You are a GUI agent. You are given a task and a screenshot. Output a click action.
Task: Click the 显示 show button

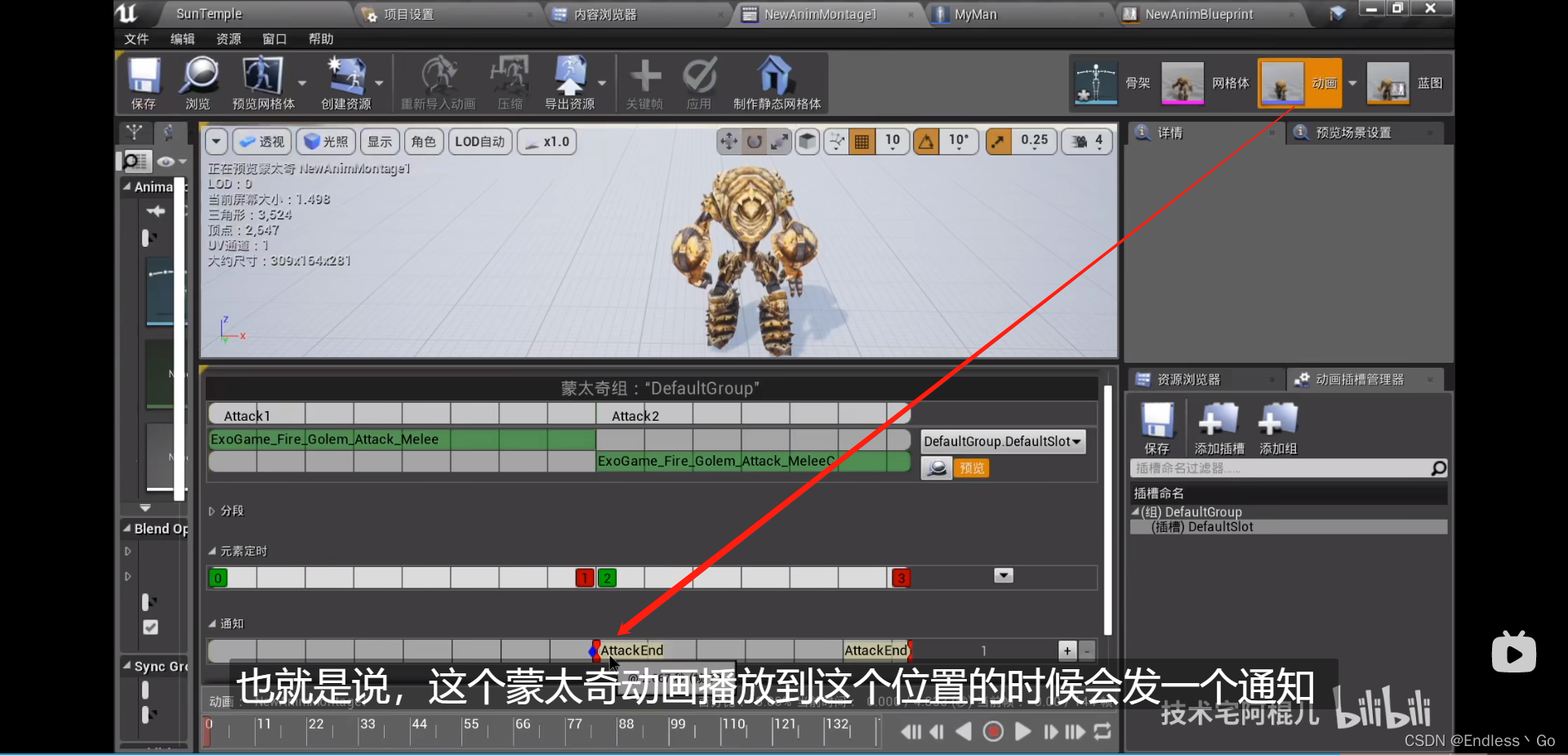[x=380, y=141]
